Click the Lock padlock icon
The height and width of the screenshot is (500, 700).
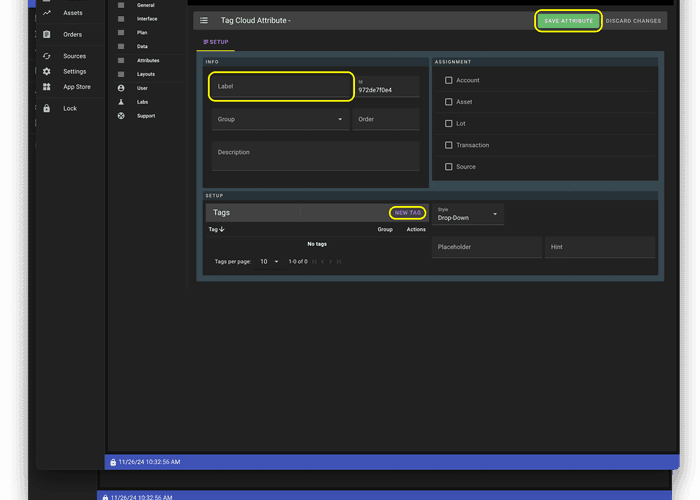pyautogui.click(x=47, y=108)
